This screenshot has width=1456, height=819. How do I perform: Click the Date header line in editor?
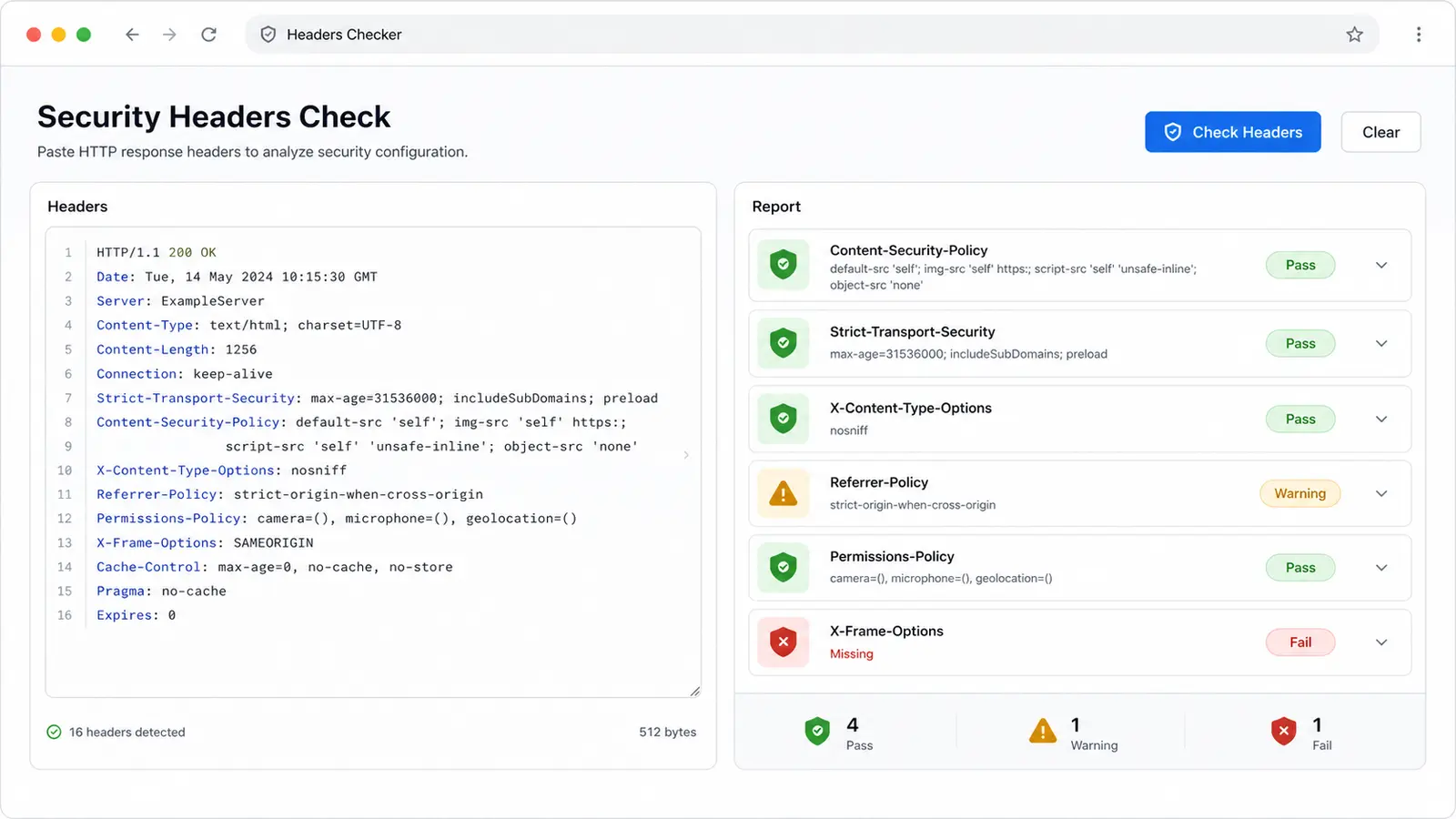click(237, 277)
